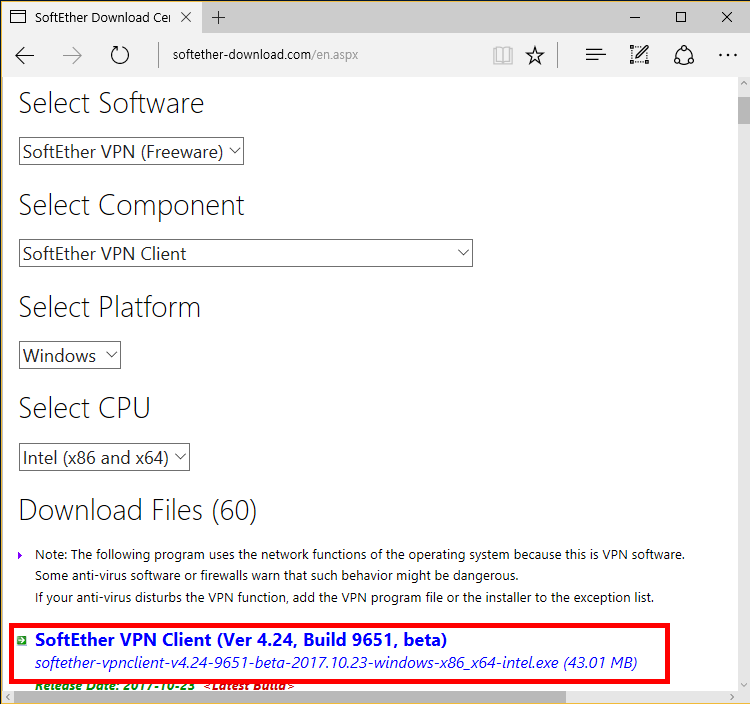Image resolution: width=750 pixels, height=704 pixels.
Task: Open Select Software dropdown
Action: pyautogui.click(x=131, y=151)
